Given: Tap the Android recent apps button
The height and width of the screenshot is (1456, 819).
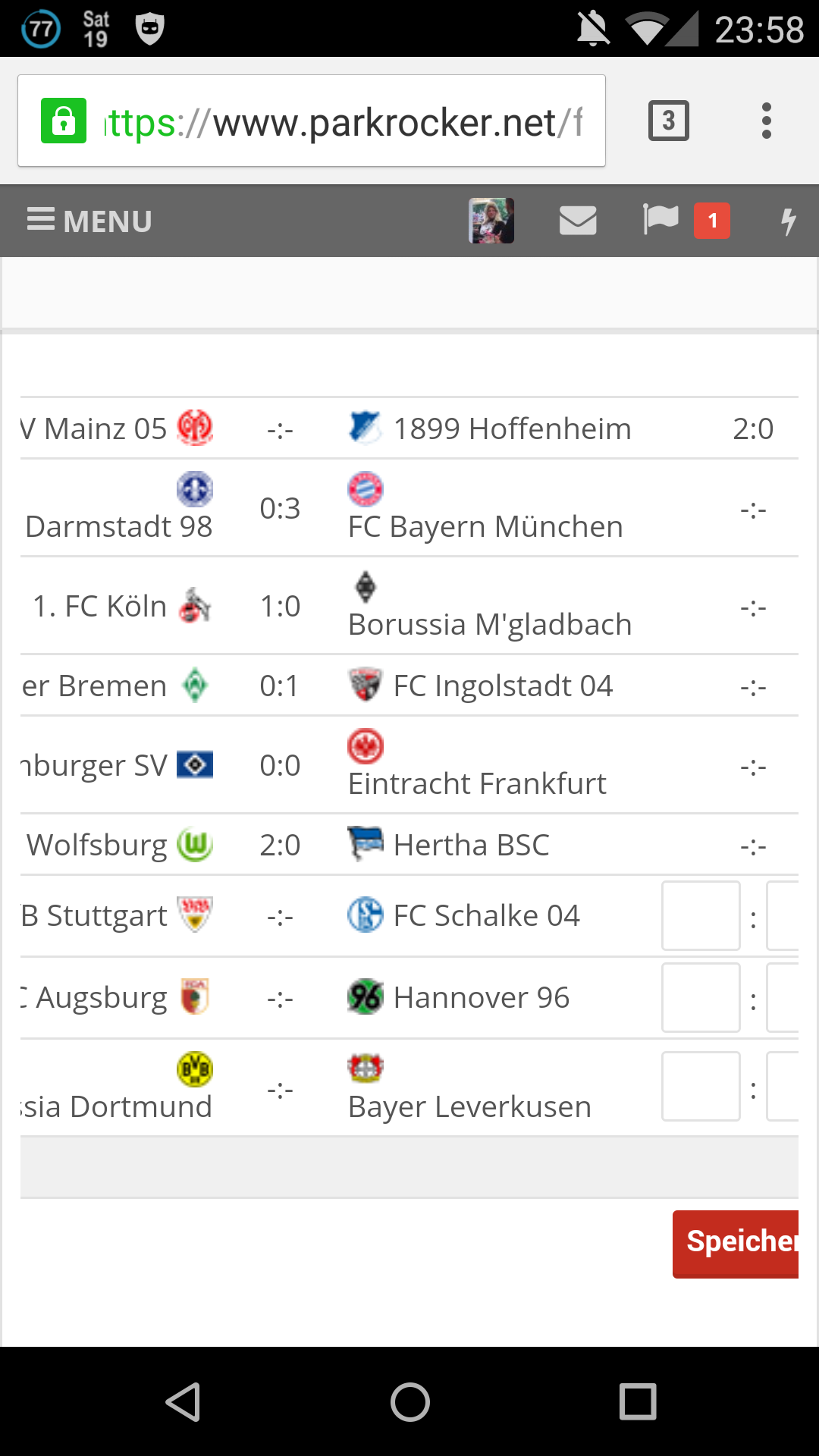Looking at the screenshot, I should pyautogui.click(x=638, y=1401).
